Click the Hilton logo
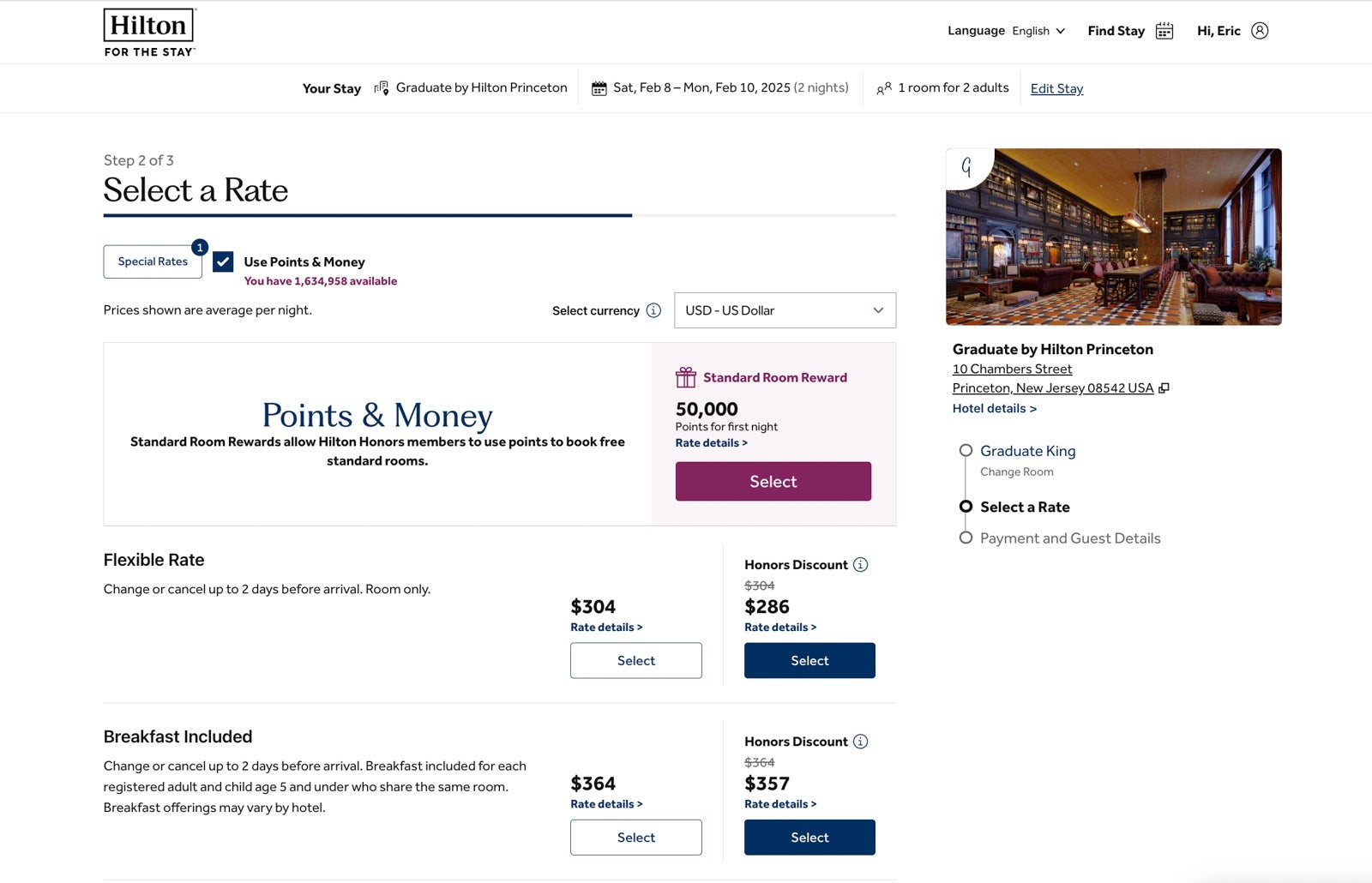1372x883 pixels. click(x=149, y=33)
